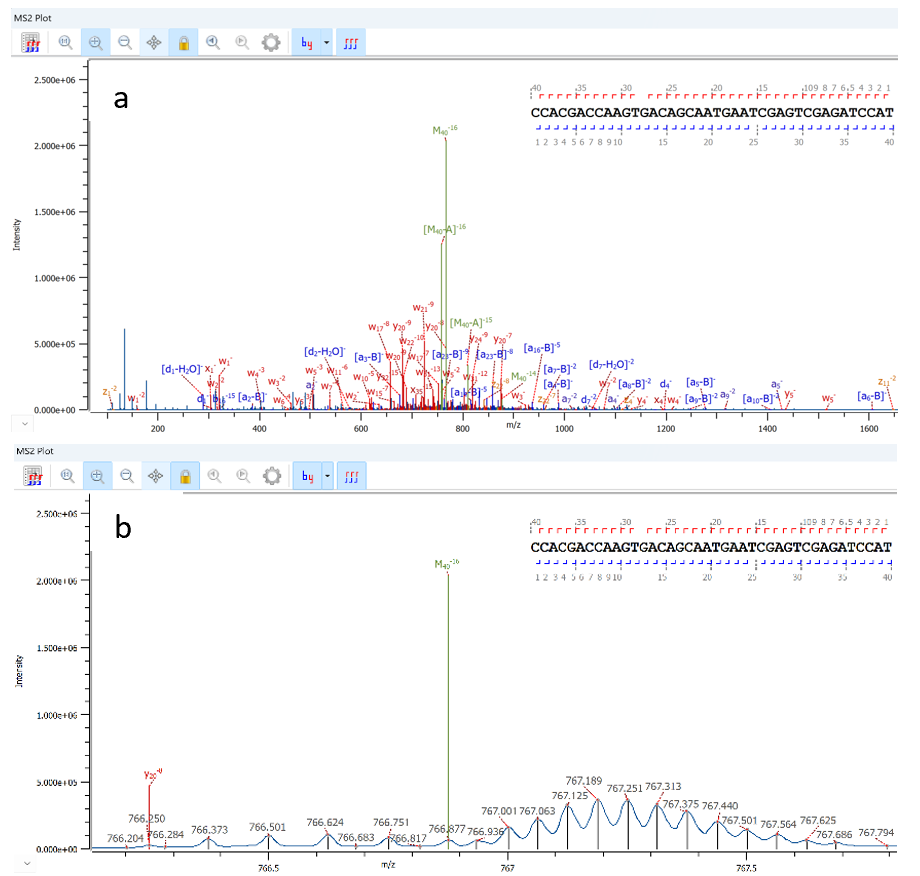Open plot settings gear in plot b
The image size is (920, 876).
[272, 476]
